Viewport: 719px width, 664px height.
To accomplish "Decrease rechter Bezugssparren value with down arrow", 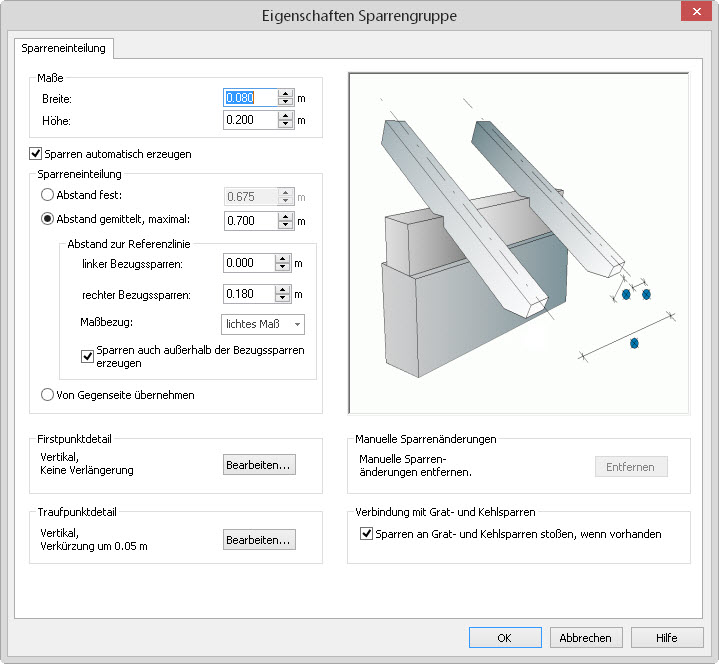I will (282, 298).
